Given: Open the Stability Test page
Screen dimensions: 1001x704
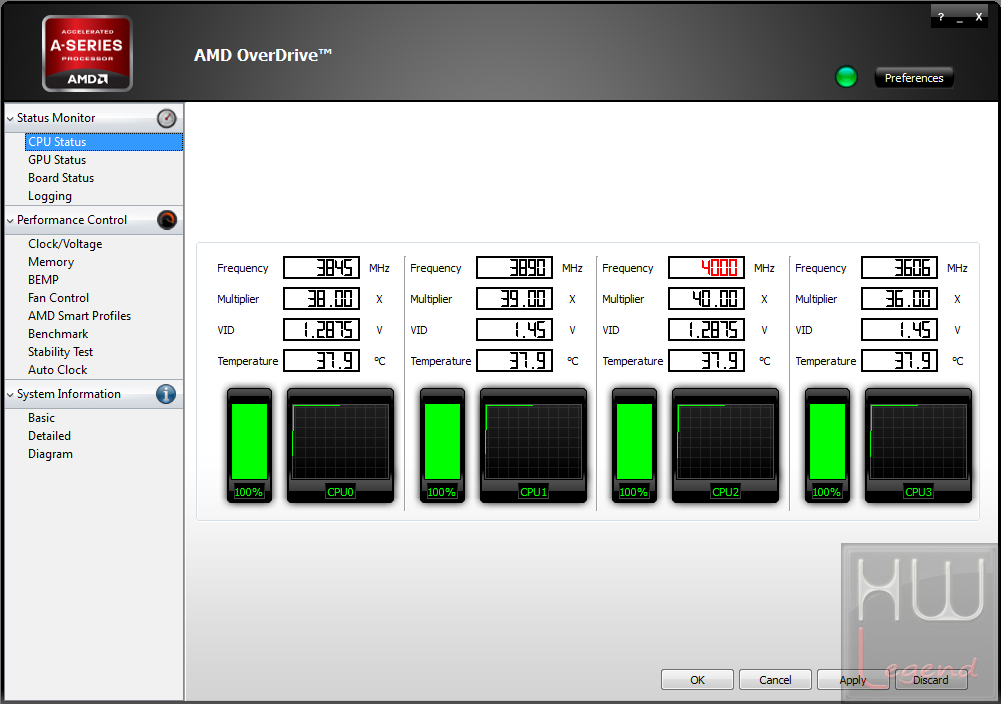Looking at the screenshot, I should tap(61, 352).
